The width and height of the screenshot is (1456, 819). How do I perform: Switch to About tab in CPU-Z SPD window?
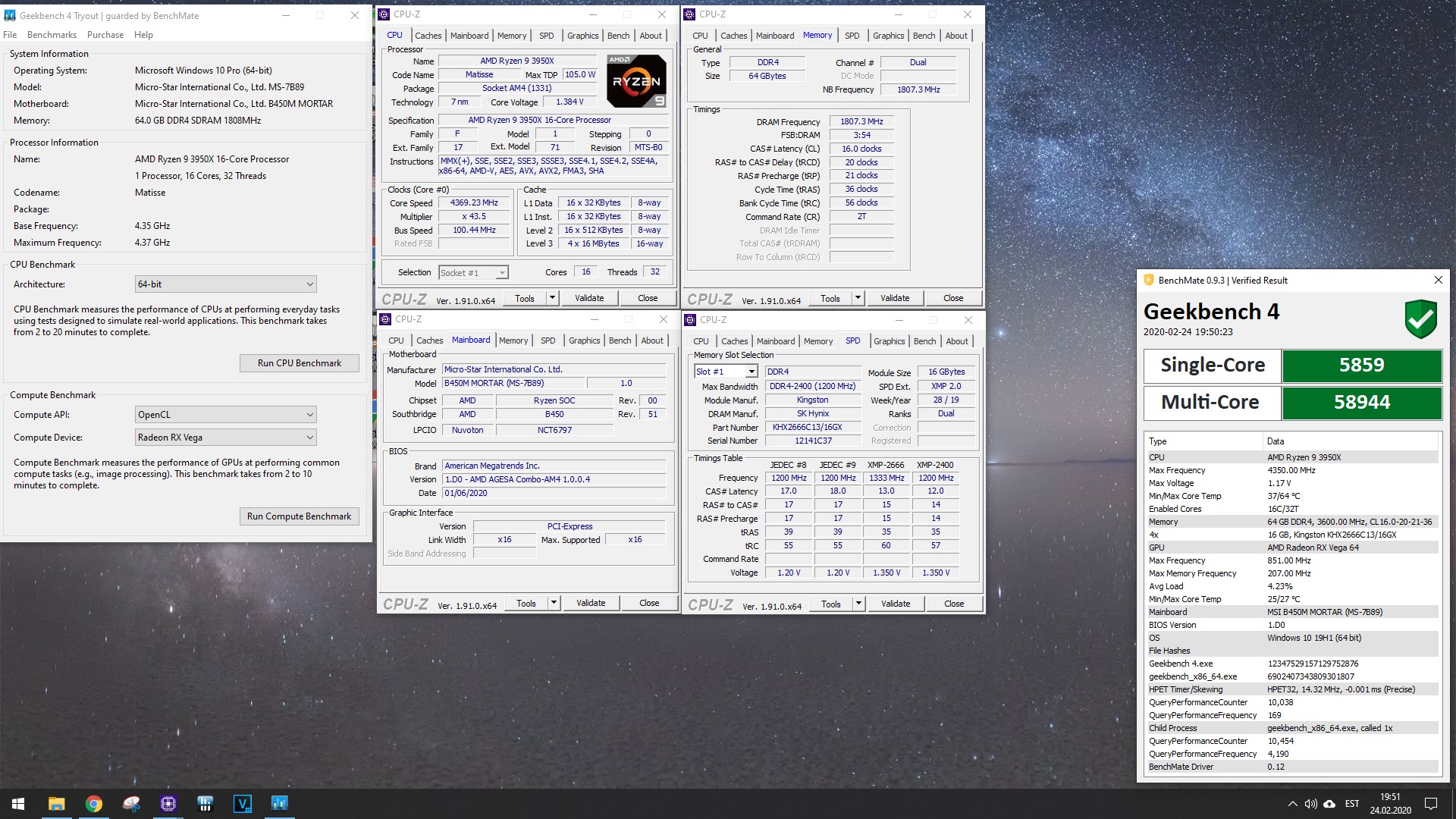point(957,341)
